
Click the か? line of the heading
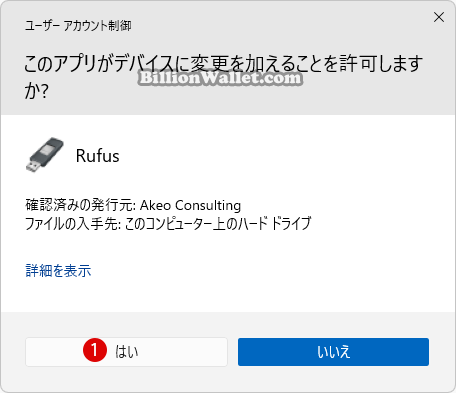[x=36, y=90]
